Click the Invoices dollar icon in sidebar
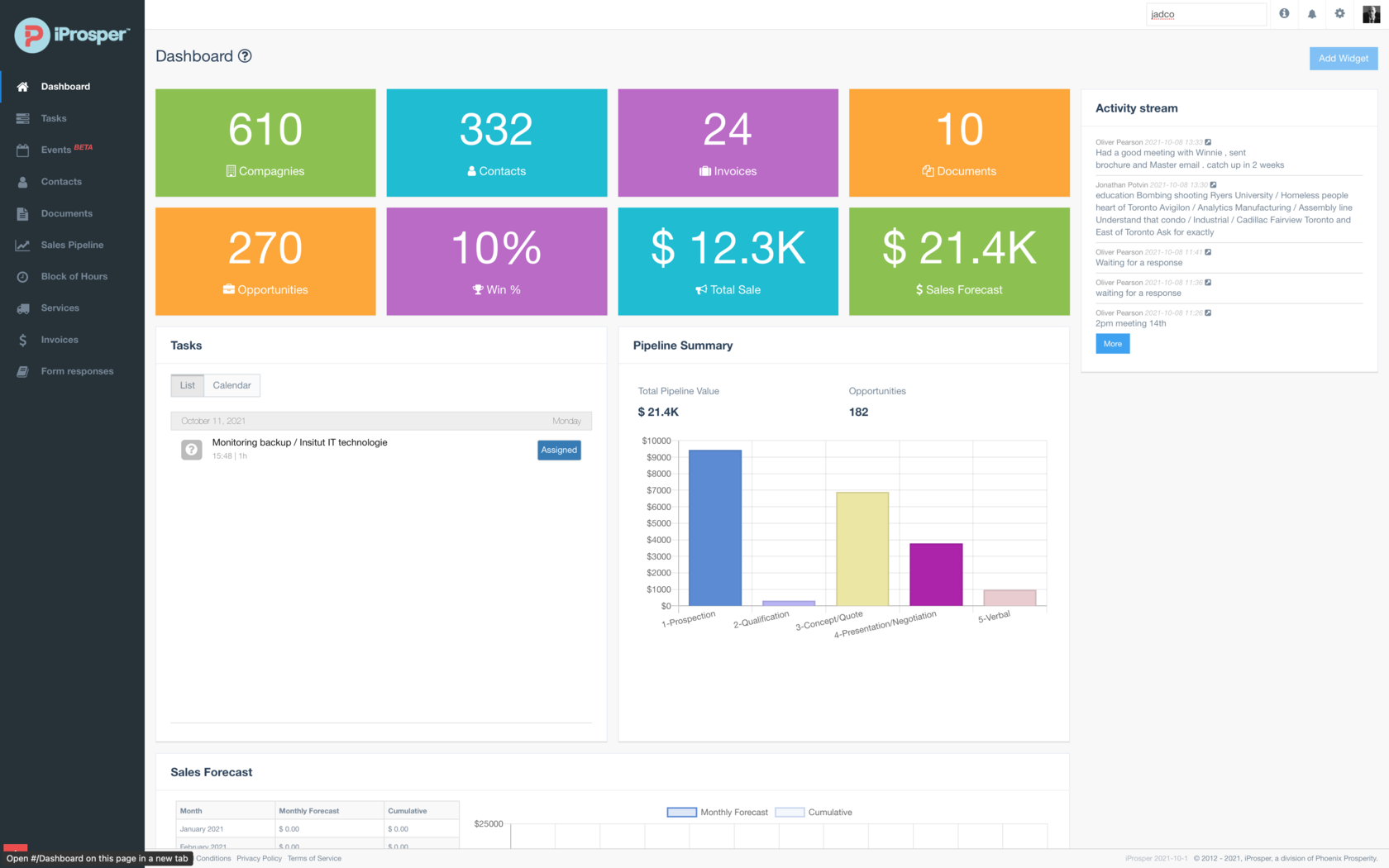The width and height of the screenshot is (1389, 868). click(22, 340)
